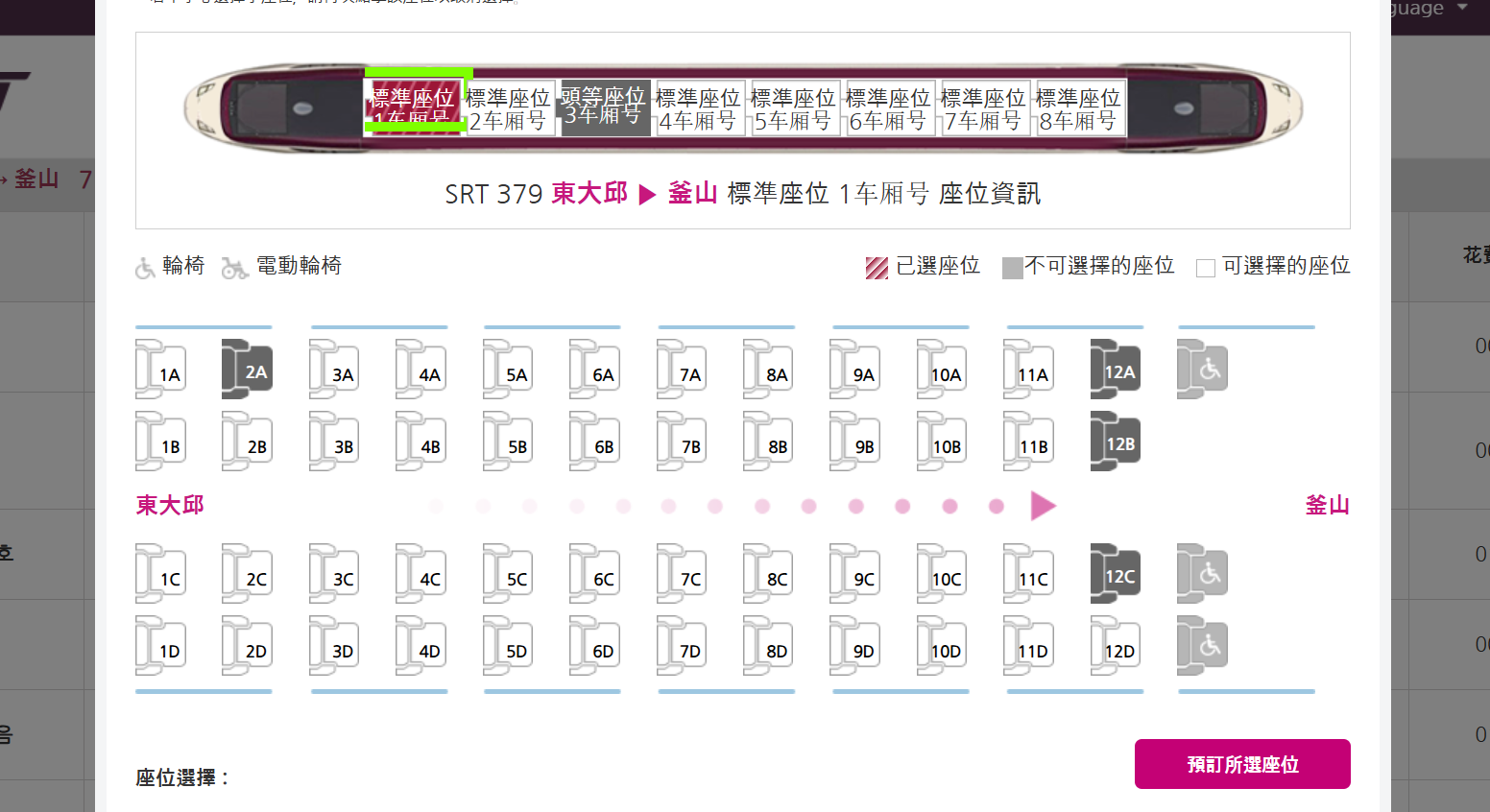This screenshot has width=1490, height=812.
Task: Open car 8 standard seats
Action: 1078,108
